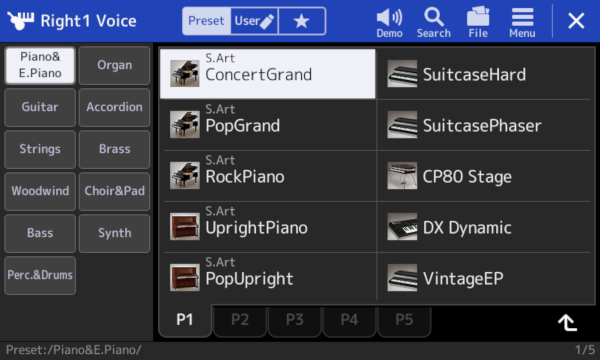Switch to page tab P4
The height and width of the screenshot is (360, 600).
coord(349,321)
